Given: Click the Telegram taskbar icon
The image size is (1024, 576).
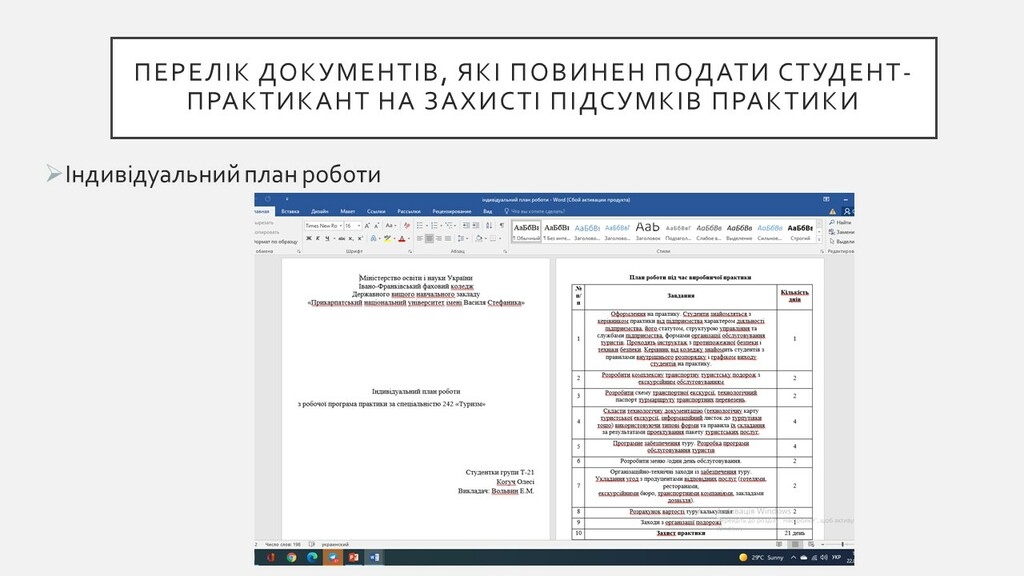Looking at the screenshot, I should pyautogui.click(x=331, y=557).
